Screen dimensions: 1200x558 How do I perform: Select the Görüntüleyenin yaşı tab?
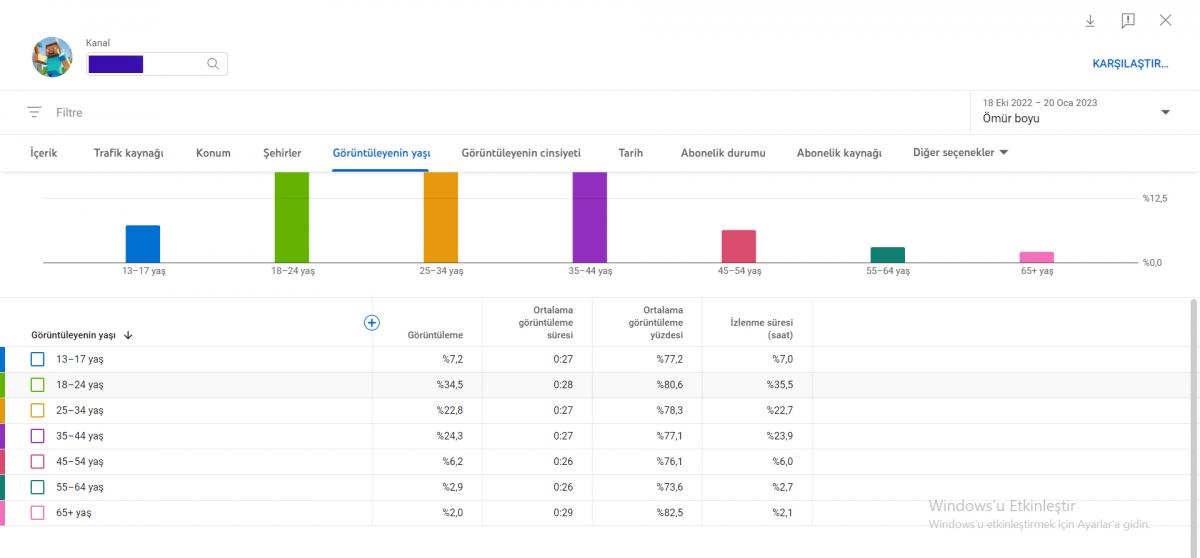[x=381, y=153]
